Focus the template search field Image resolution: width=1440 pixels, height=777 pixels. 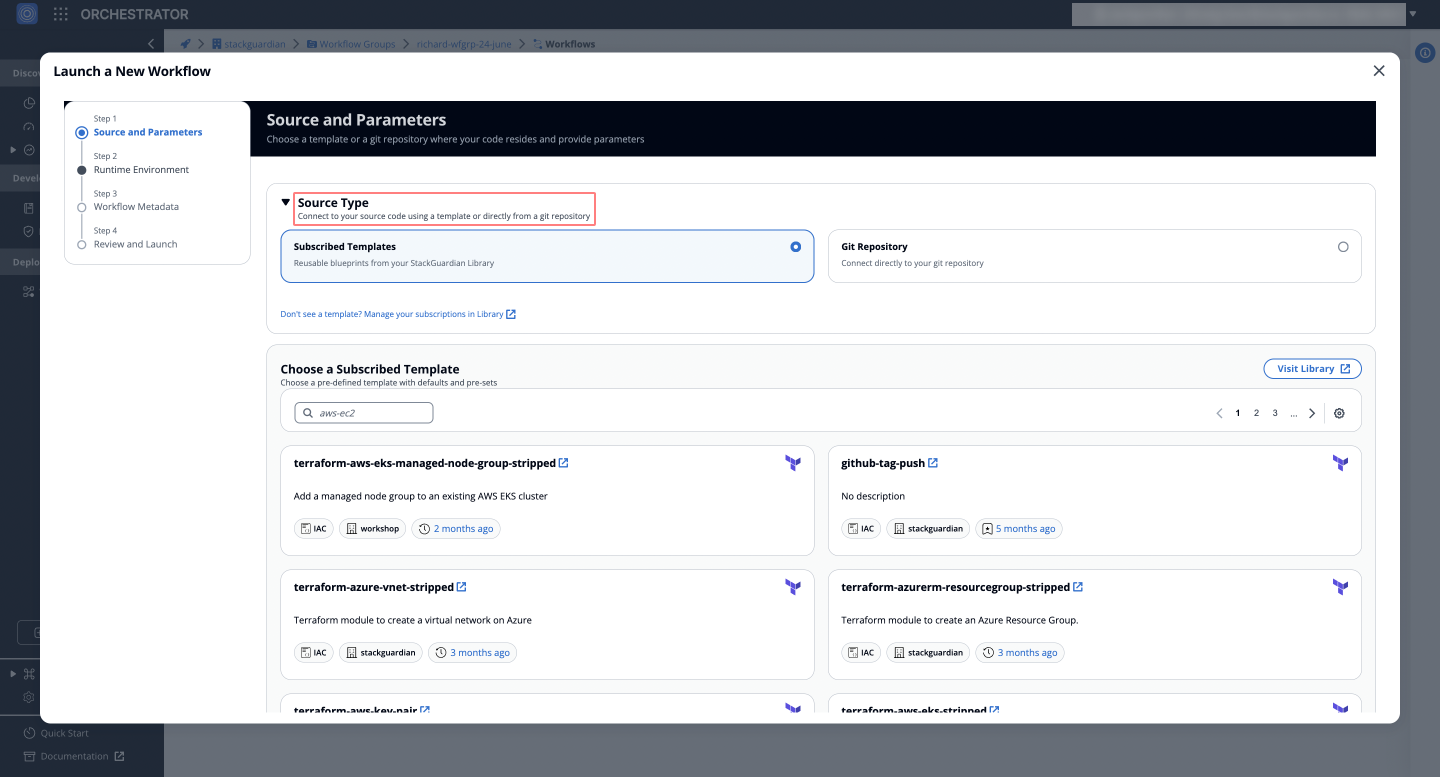click(x=364, y=413)
